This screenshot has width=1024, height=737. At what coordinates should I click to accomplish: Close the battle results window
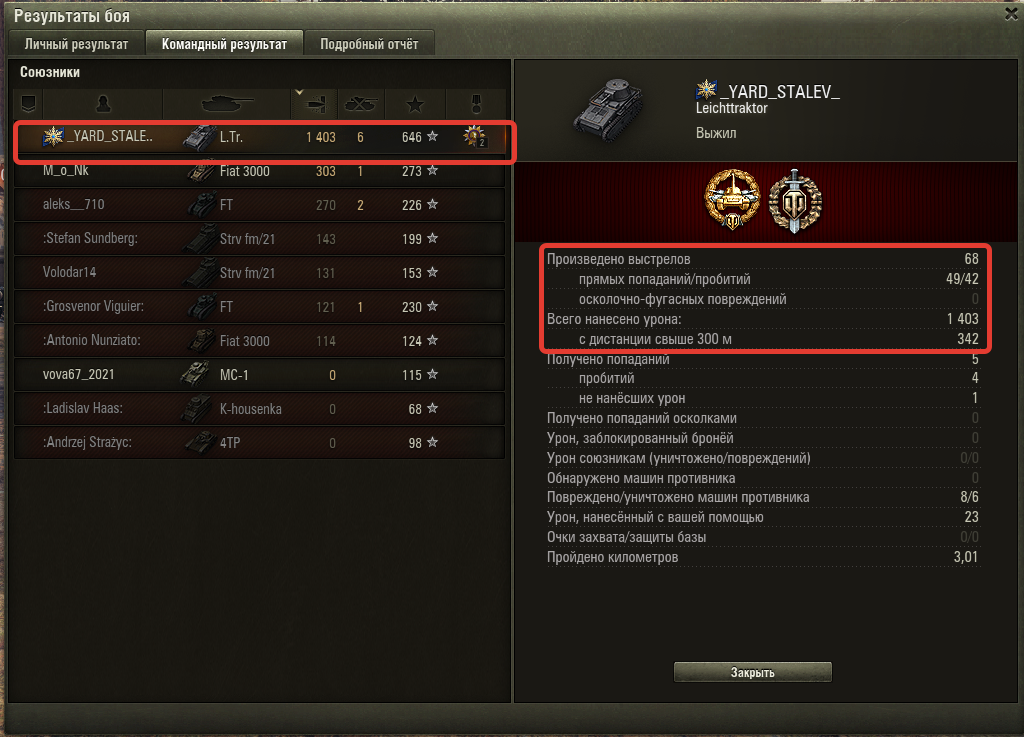click(1011, 14)
